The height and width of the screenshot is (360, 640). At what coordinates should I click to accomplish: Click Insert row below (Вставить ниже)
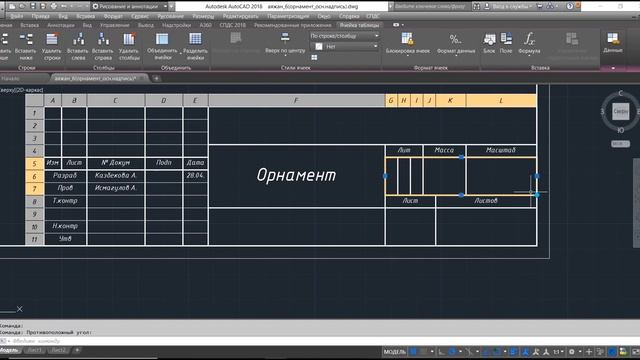(x=26, y=47)
